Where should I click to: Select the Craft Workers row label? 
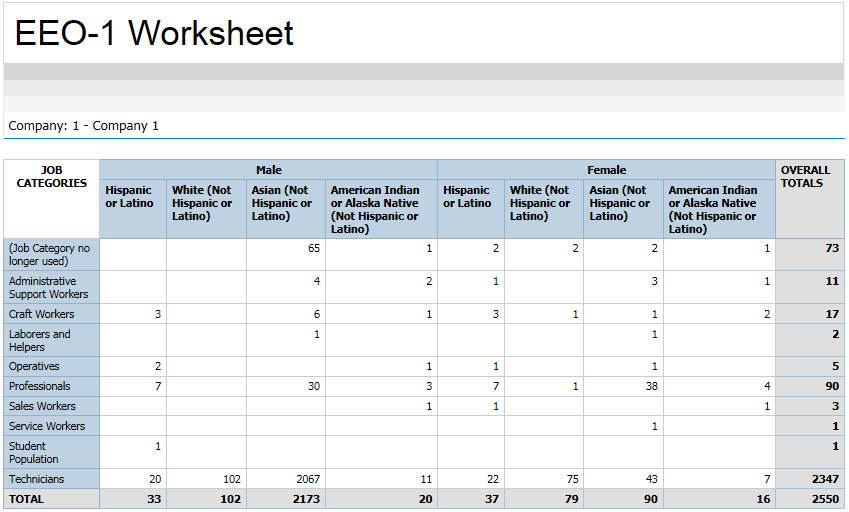tap(41, 314)
